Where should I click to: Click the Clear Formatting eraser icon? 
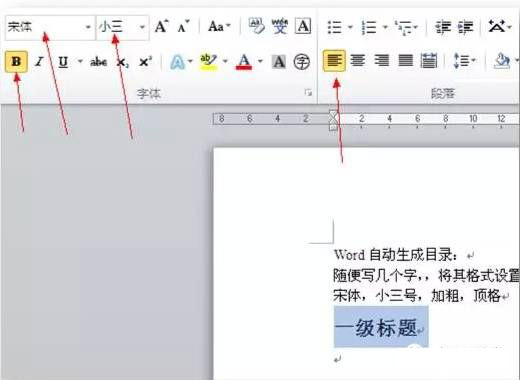(256, 27)
